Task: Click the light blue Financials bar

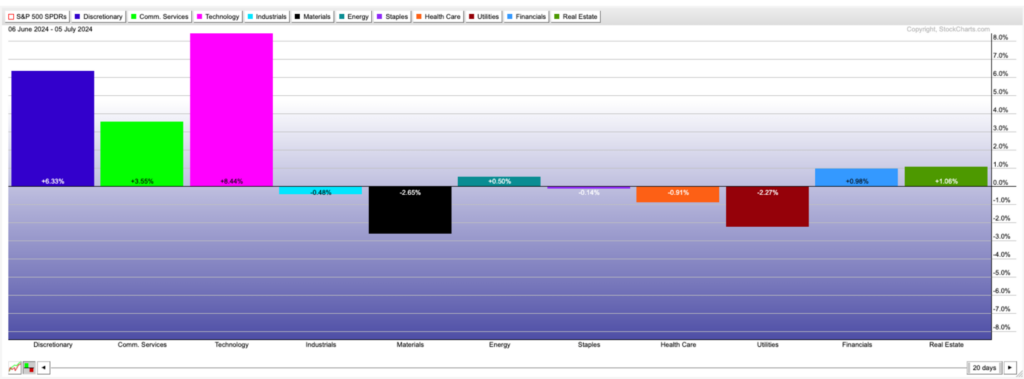Action: (x=856, y=177)
